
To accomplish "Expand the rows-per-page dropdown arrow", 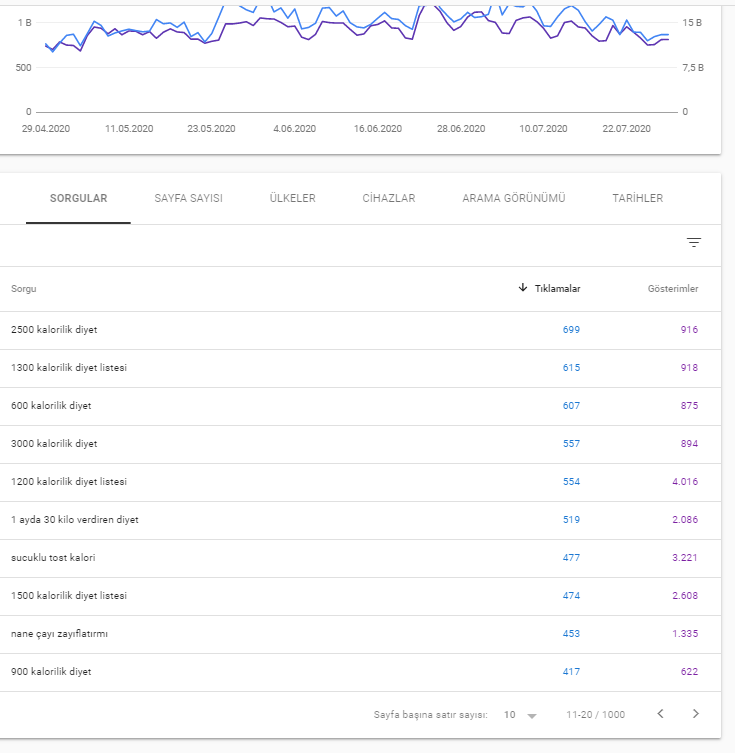I will 531,716.
